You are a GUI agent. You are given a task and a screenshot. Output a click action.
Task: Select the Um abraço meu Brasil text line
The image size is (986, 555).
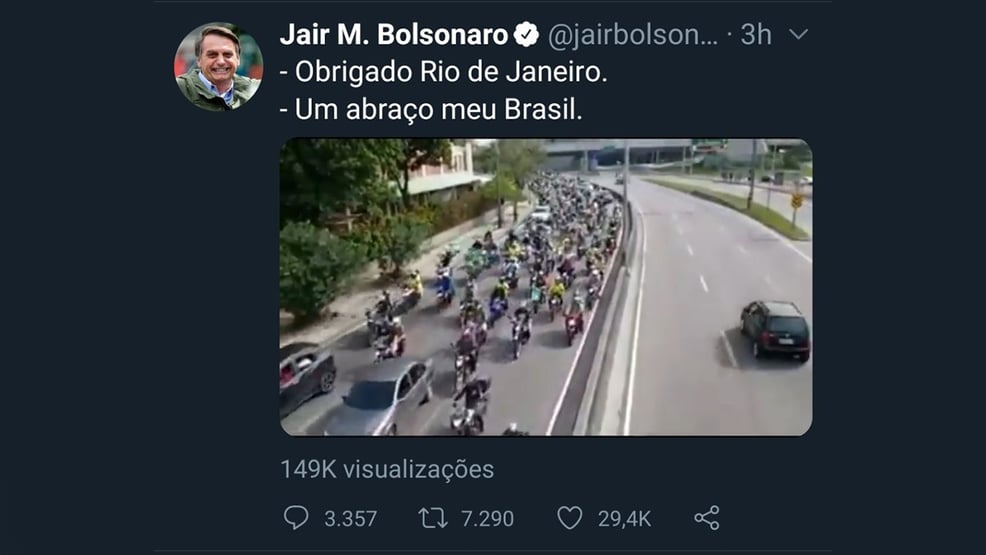click(x=431, y=109)
